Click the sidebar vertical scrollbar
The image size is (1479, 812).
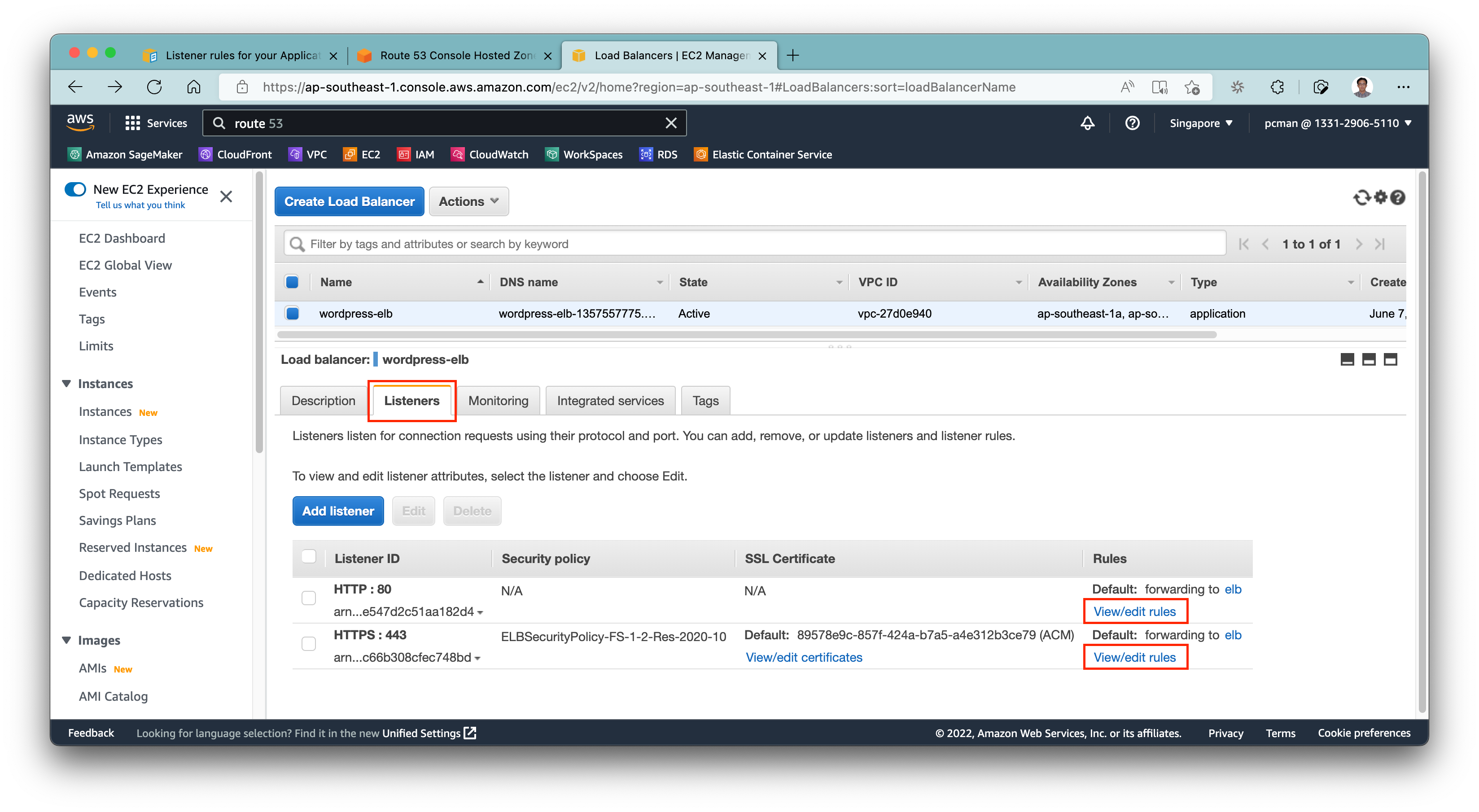tap(259, 313)
